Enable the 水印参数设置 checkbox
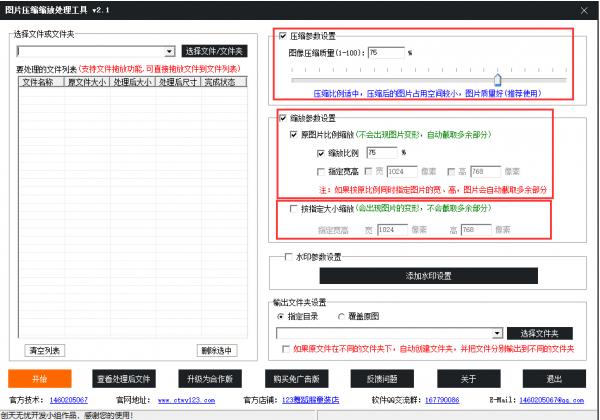The height and width of the screenshot is (420, 600). [x=289, y=257]
